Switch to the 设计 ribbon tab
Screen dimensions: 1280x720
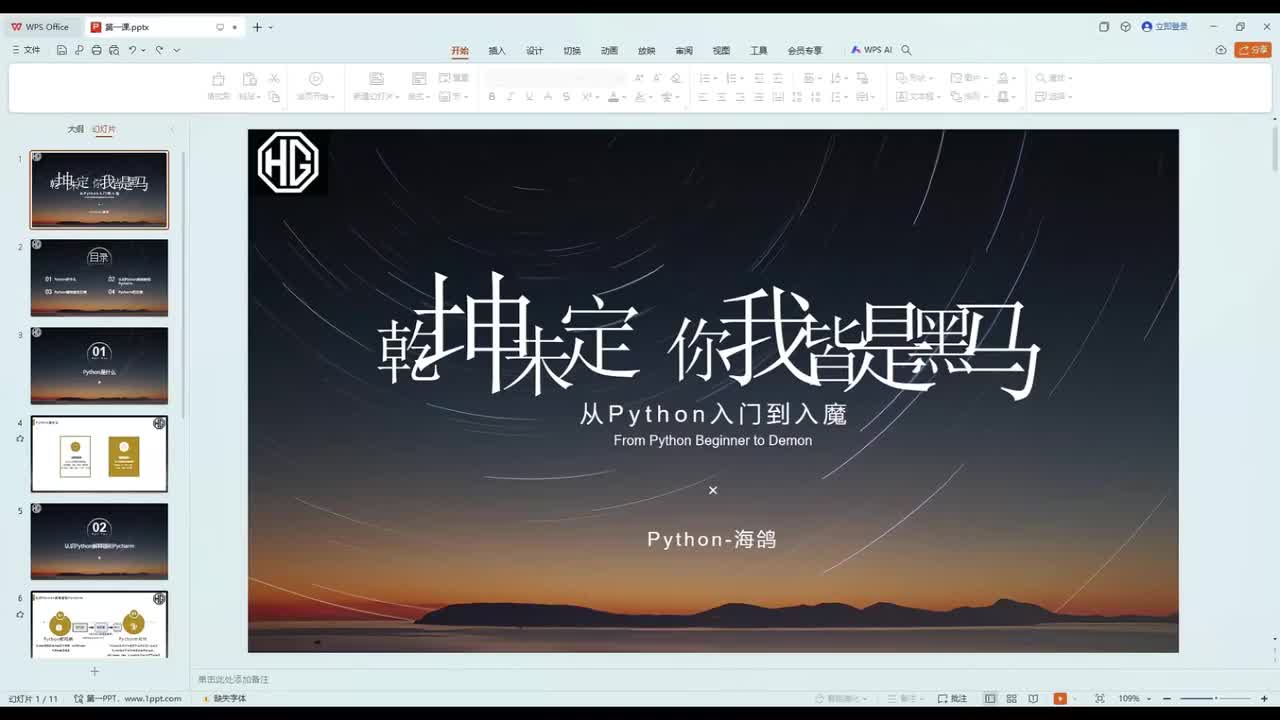[535, 50]
